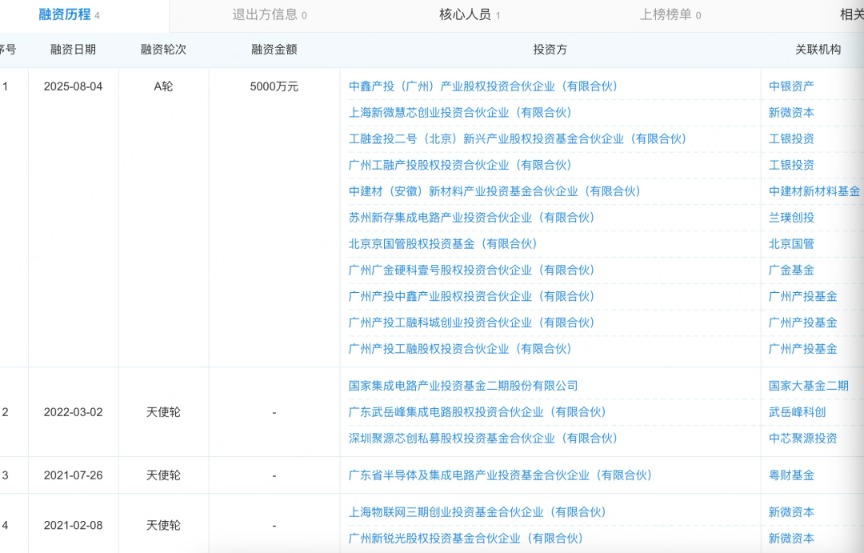864x553 pixels.
Task: Select the date cell 2022-03-02
Action: 73,412
